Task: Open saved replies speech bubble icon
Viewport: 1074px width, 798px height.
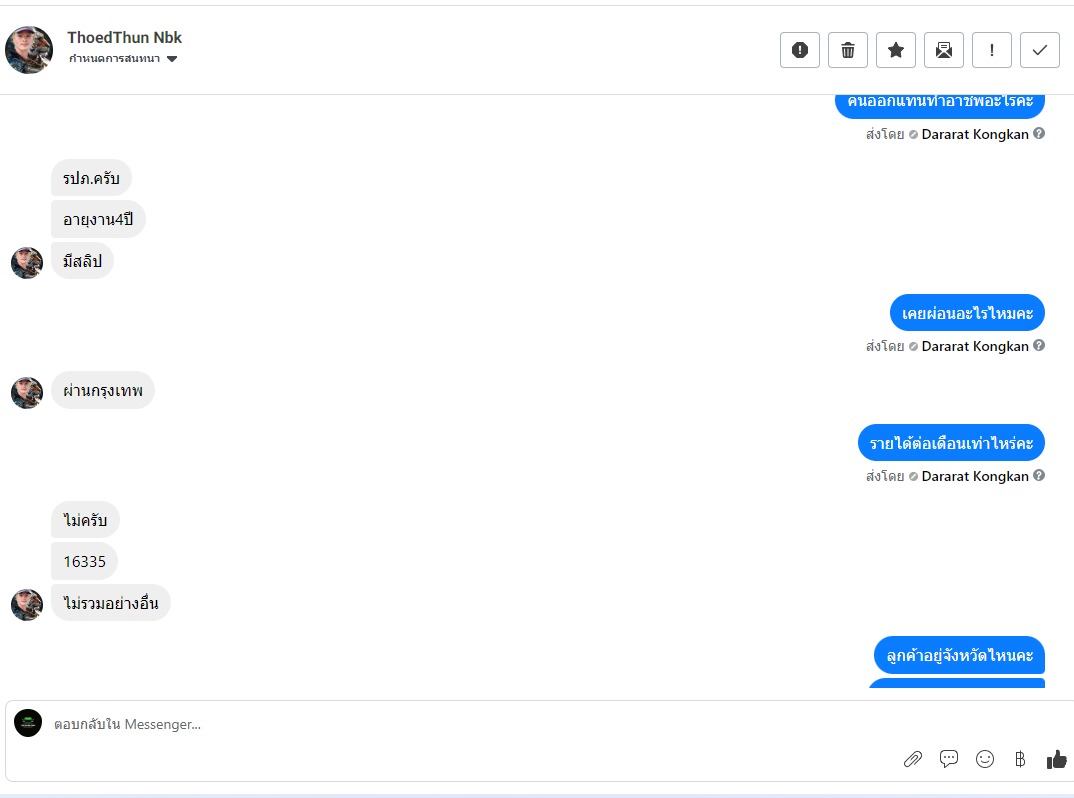Action: coord(949,759)
